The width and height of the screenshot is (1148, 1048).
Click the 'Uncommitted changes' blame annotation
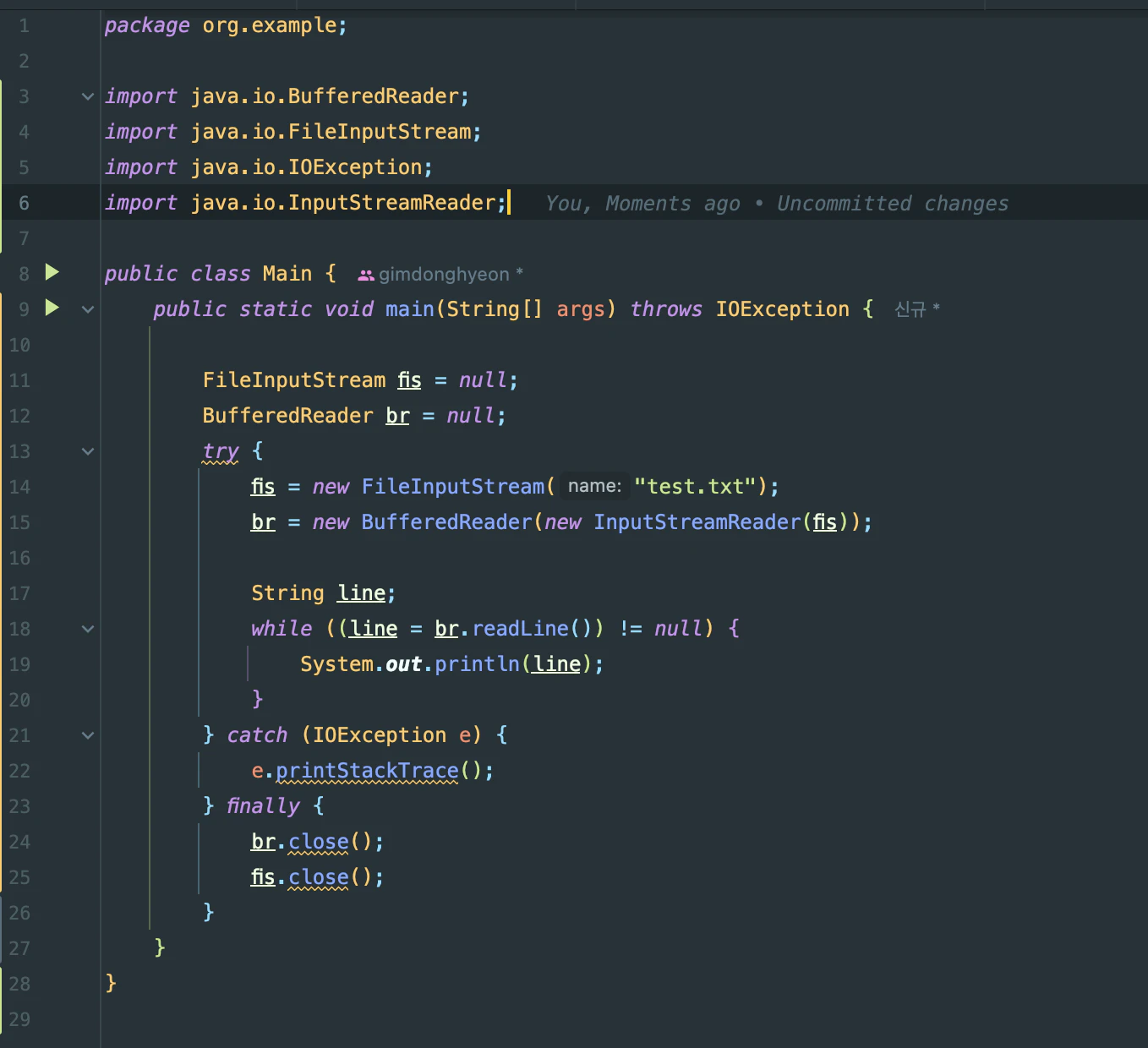[893, 203]
